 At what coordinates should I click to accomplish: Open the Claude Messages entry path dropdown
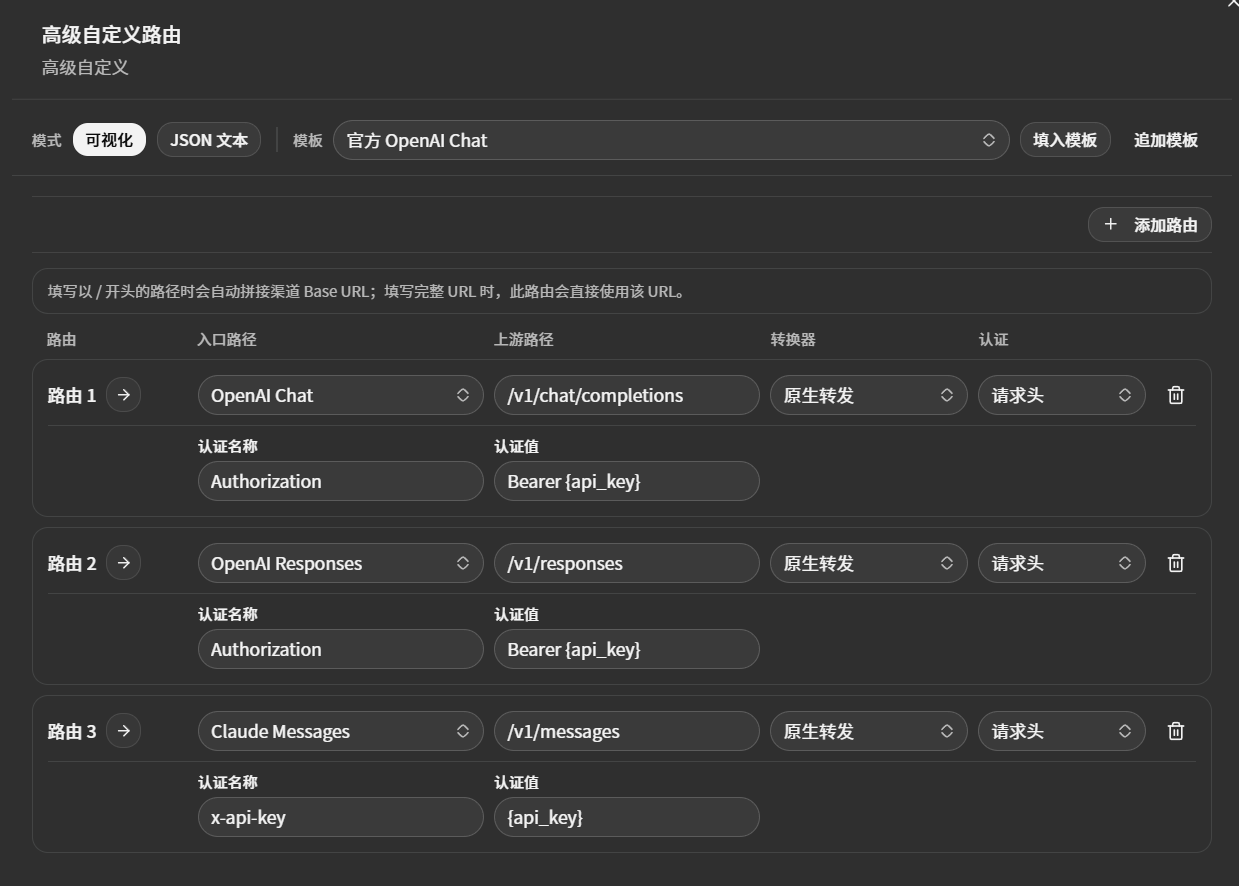341,731
